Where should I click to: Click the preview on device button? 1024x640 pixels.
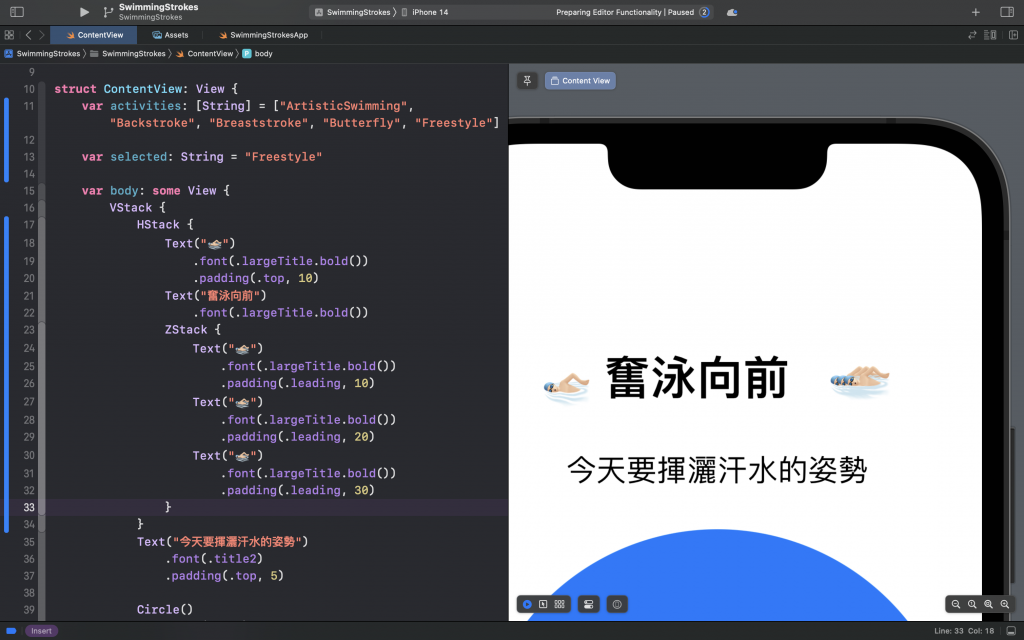click(617, 604)
